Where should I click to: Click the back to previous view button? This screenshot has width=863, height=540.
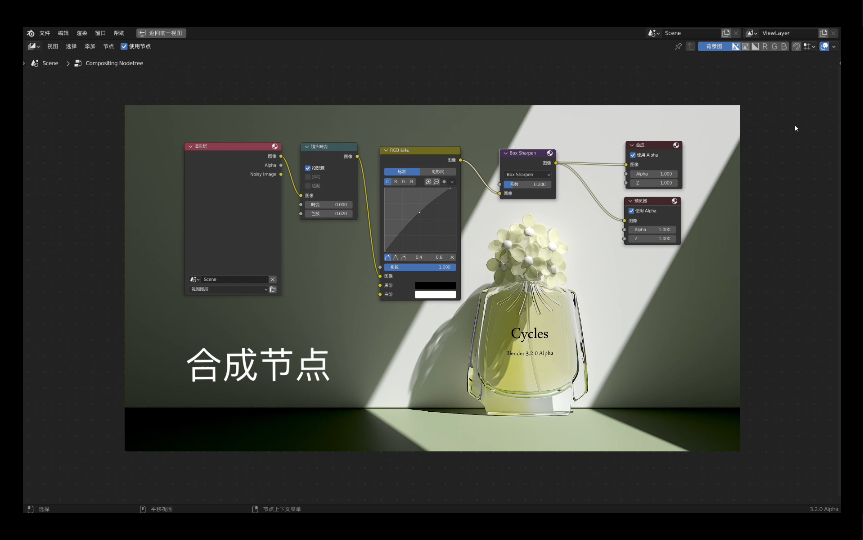tap(161, 34)
